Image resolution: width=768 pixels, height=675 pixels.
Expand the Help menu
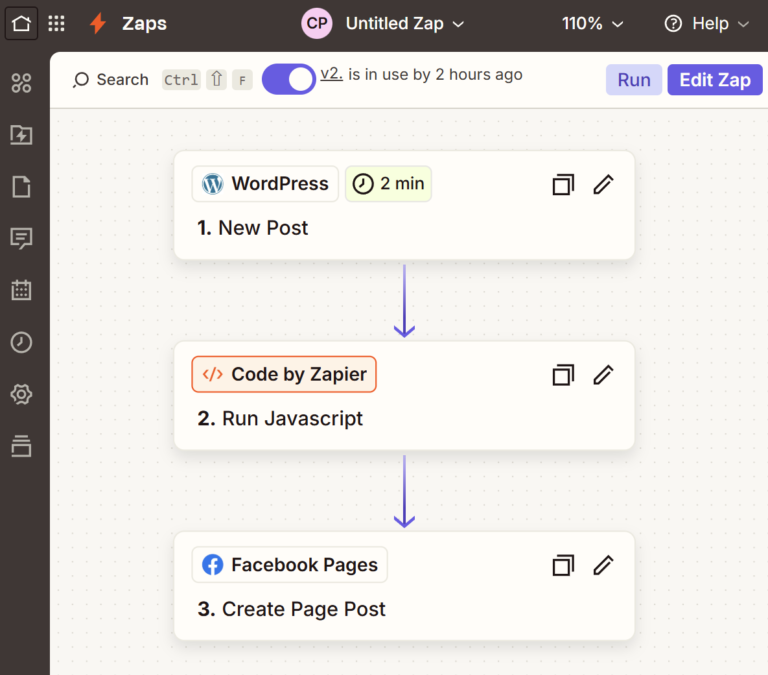click(707, 23)
